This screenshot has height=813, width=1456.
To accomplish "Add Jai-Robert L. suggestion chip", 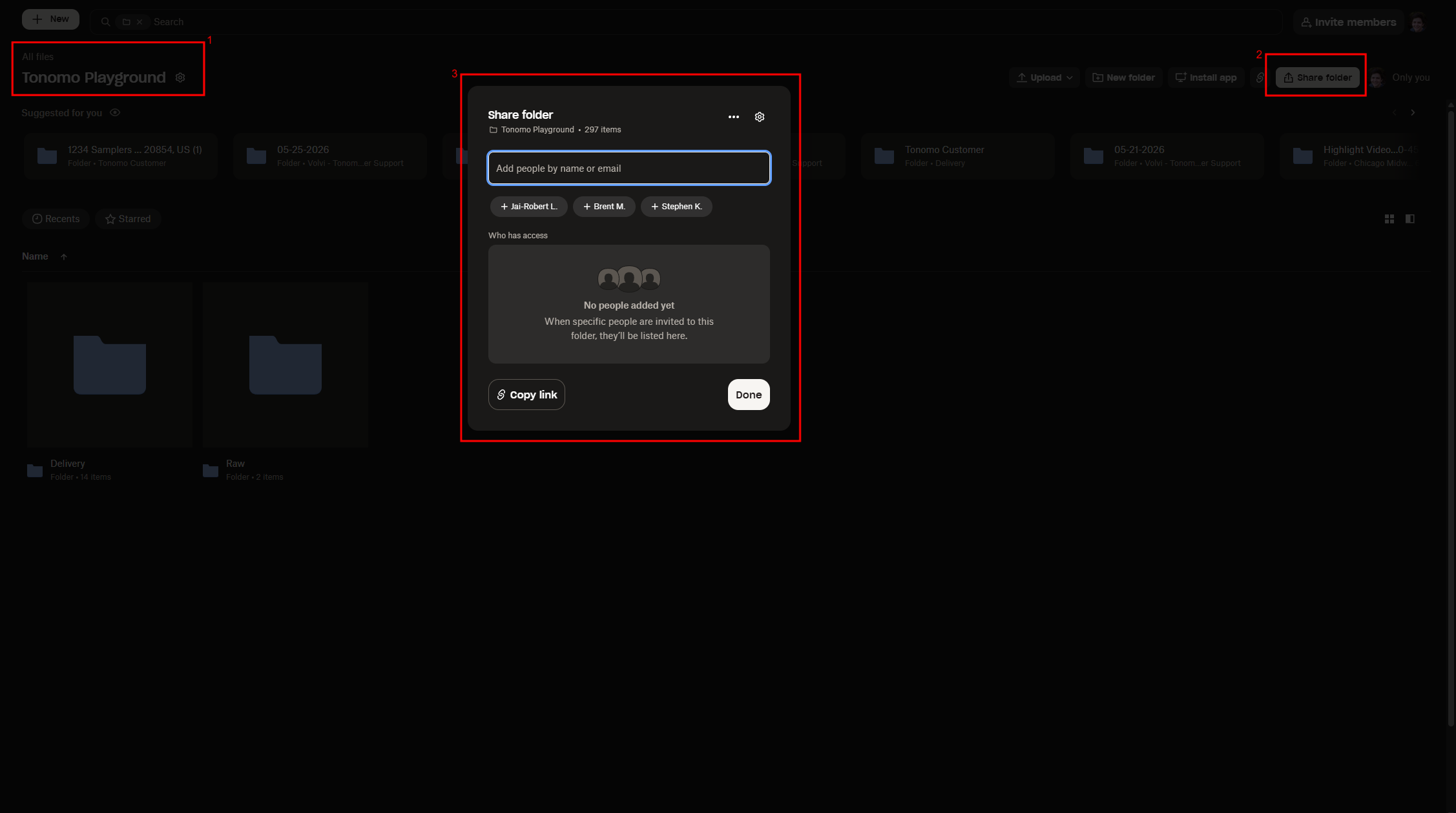I will tap(528, 207).
